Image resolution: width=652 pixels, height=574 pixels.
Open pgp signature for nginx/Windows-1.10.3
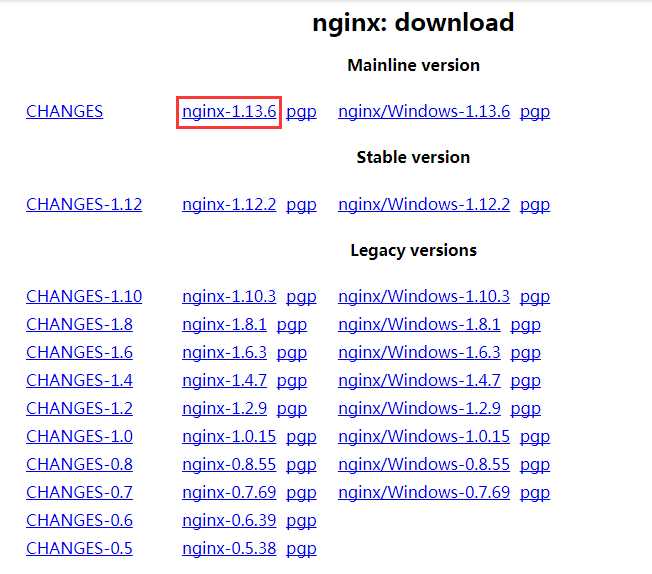535,297
